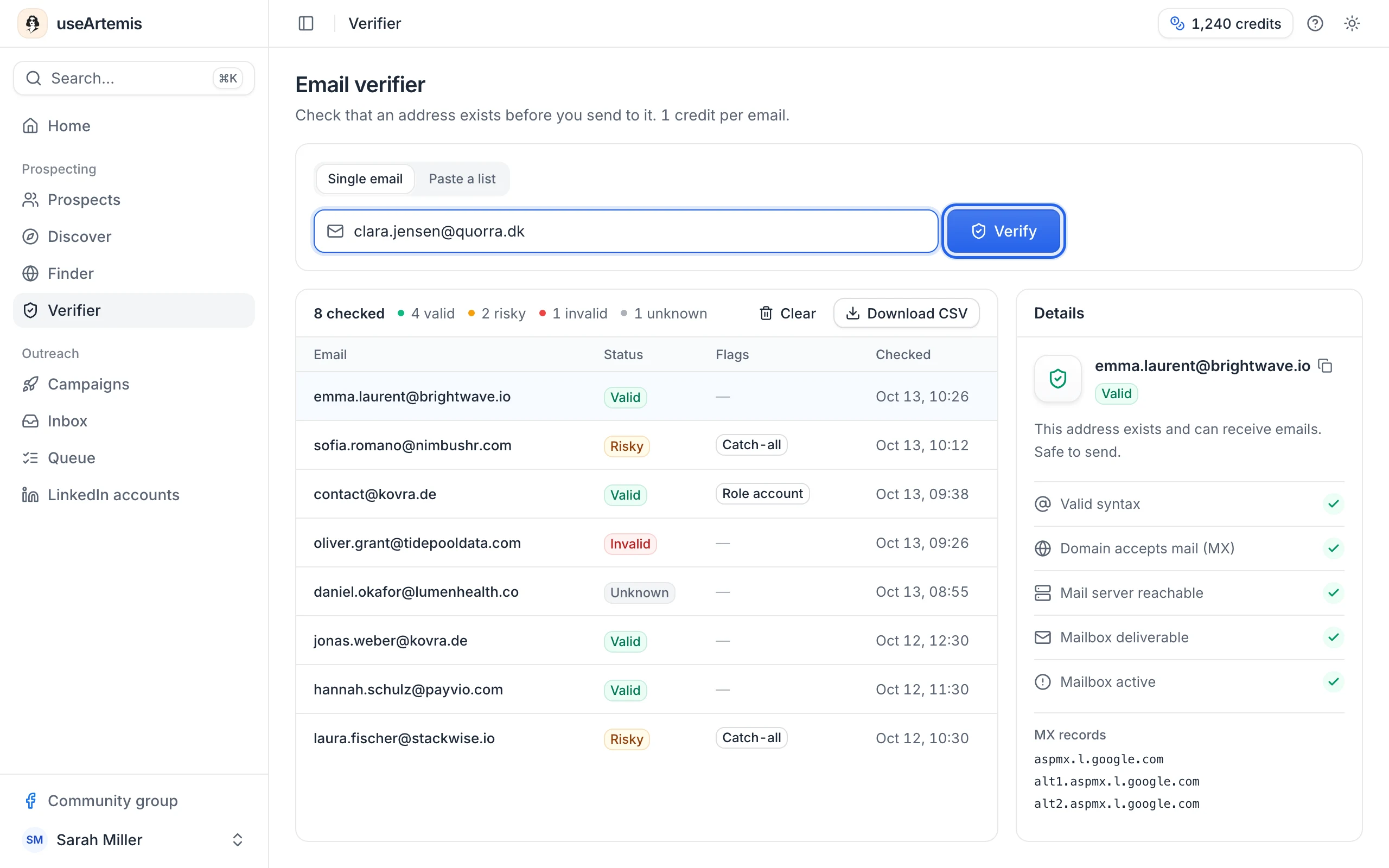Screen dimensions: 1389x868
Task: Click the server icon beside Mail server reachable
Action: click(1042, 592)
